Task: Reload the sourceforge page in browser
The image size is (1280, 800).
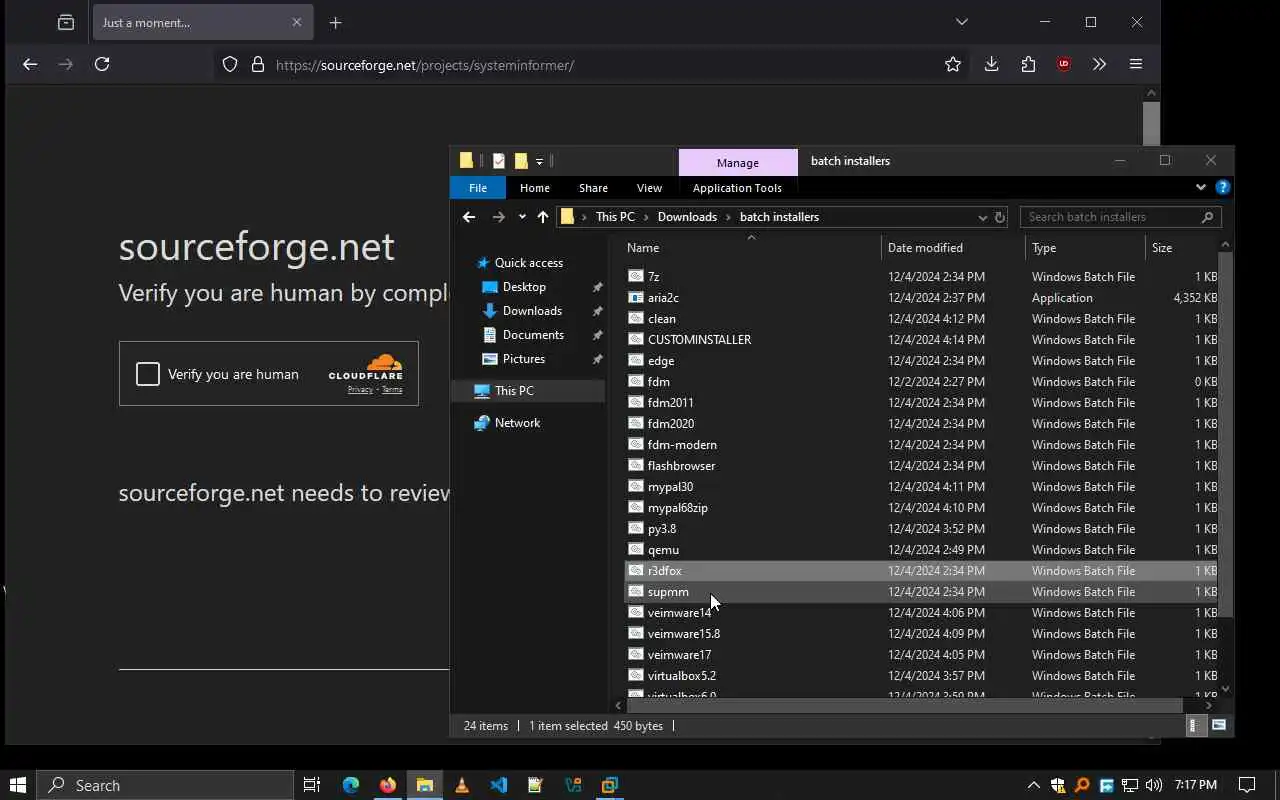Action: tap(102, 64)
